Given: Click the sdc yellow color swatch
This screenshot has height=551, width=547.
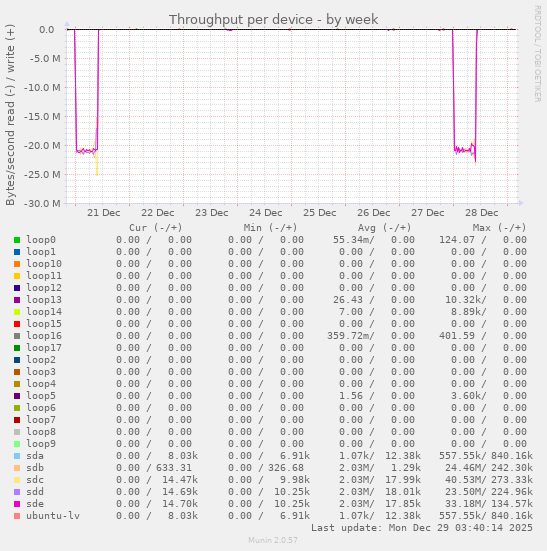Looking at the screenshot, I should click(17, 480).
